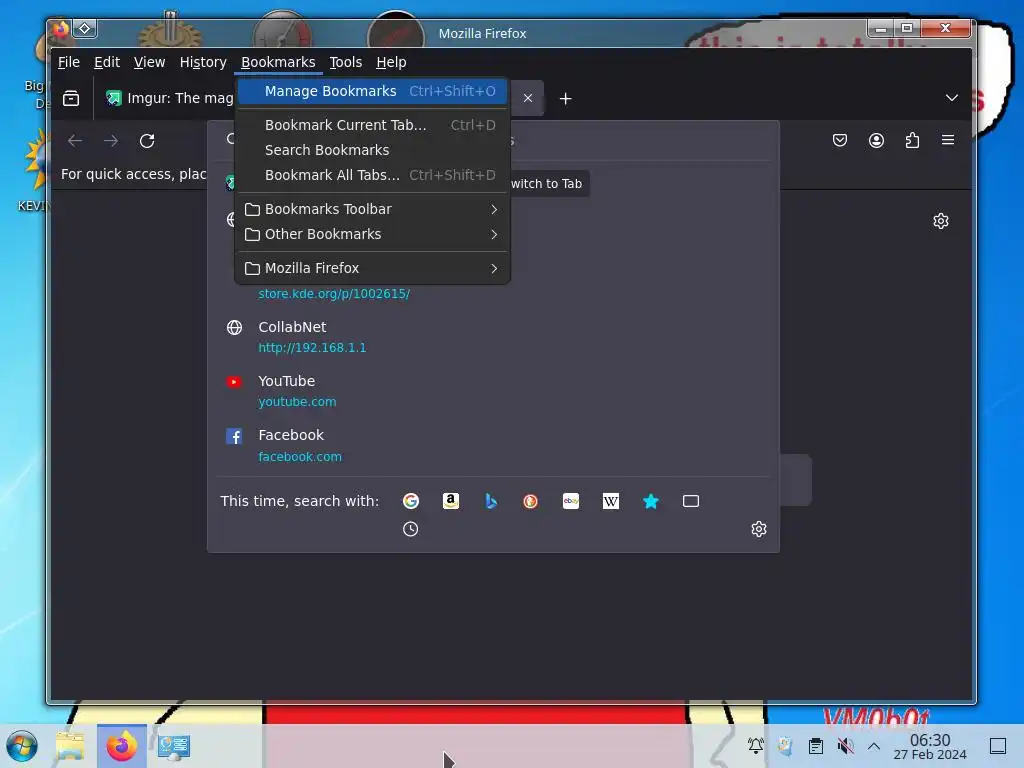Go forward with the forward arrow
Image resolution: width=1024 pixels, height=768 pixels.
point(111,140)
